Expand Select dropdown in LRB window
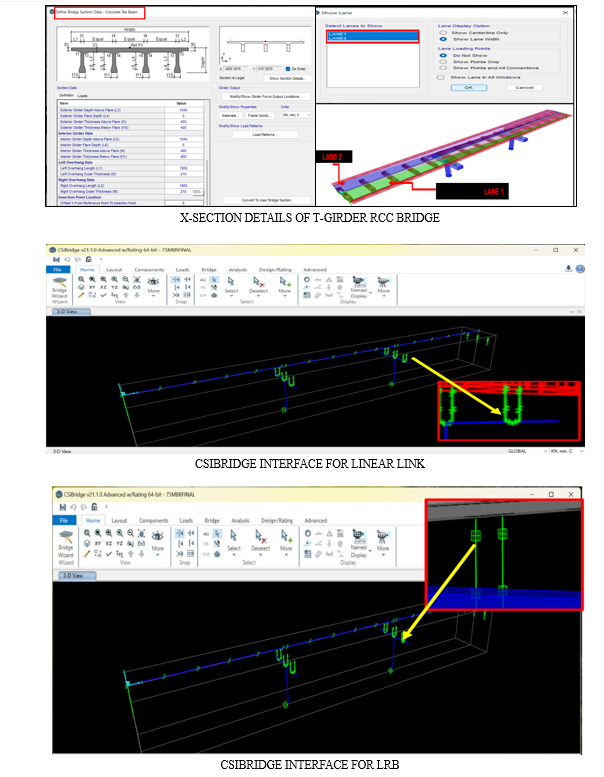 [234, 555]
